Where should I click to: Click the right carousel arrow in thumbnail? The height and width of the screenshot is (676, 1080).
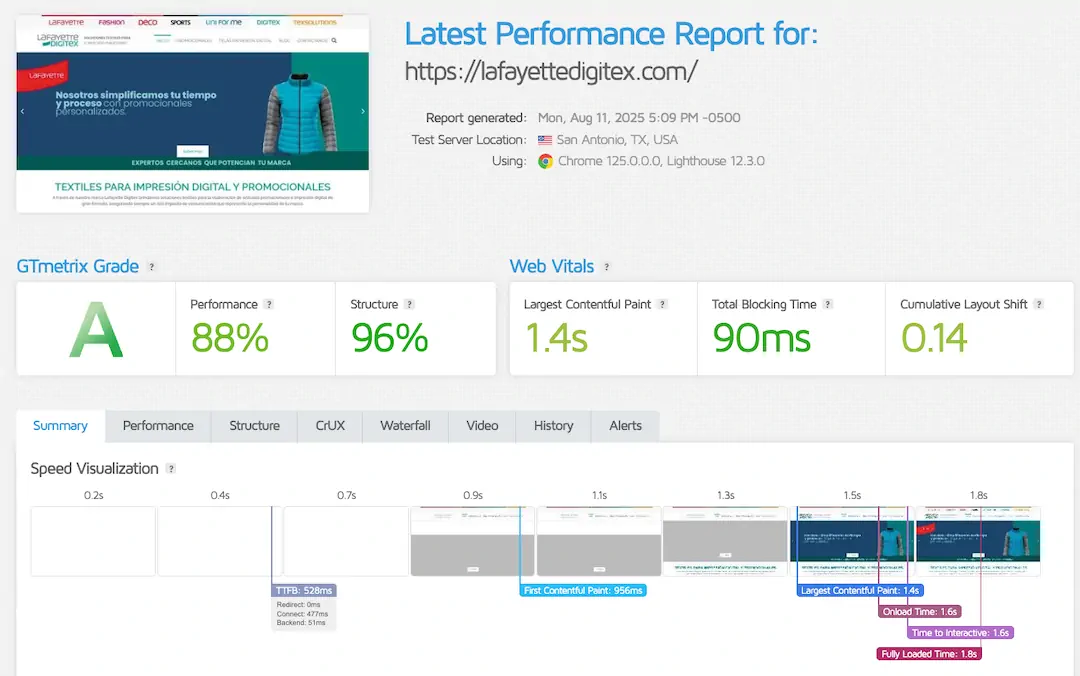(x=363, y=111)
